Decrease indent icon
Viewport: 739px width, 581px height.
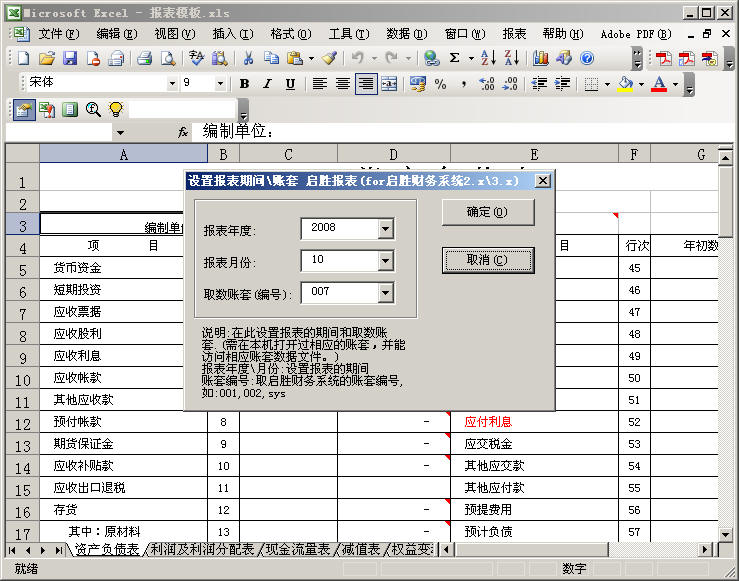[539, 84]
